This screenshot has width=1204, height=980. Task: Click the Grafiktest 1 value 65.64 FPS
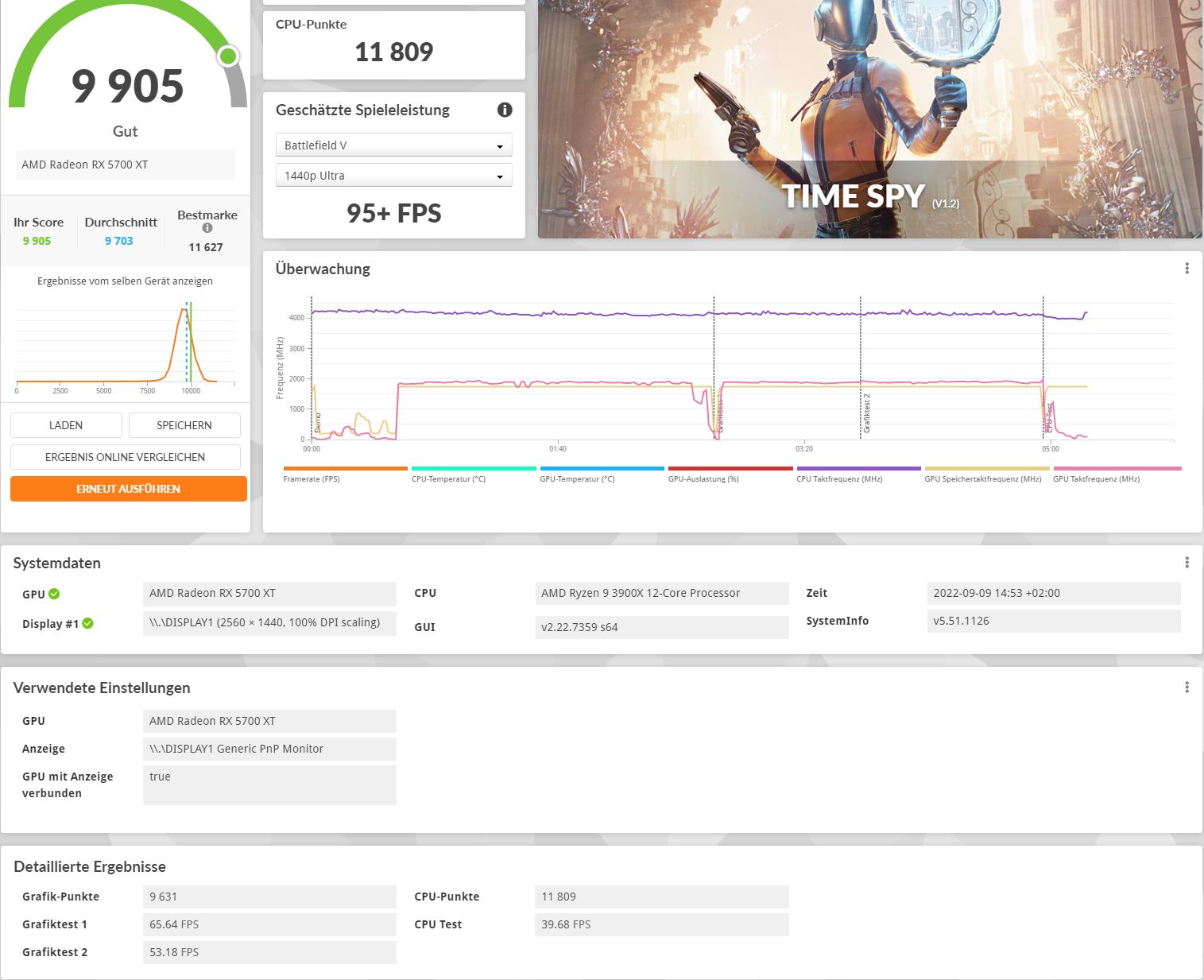(x=269, y=924)
